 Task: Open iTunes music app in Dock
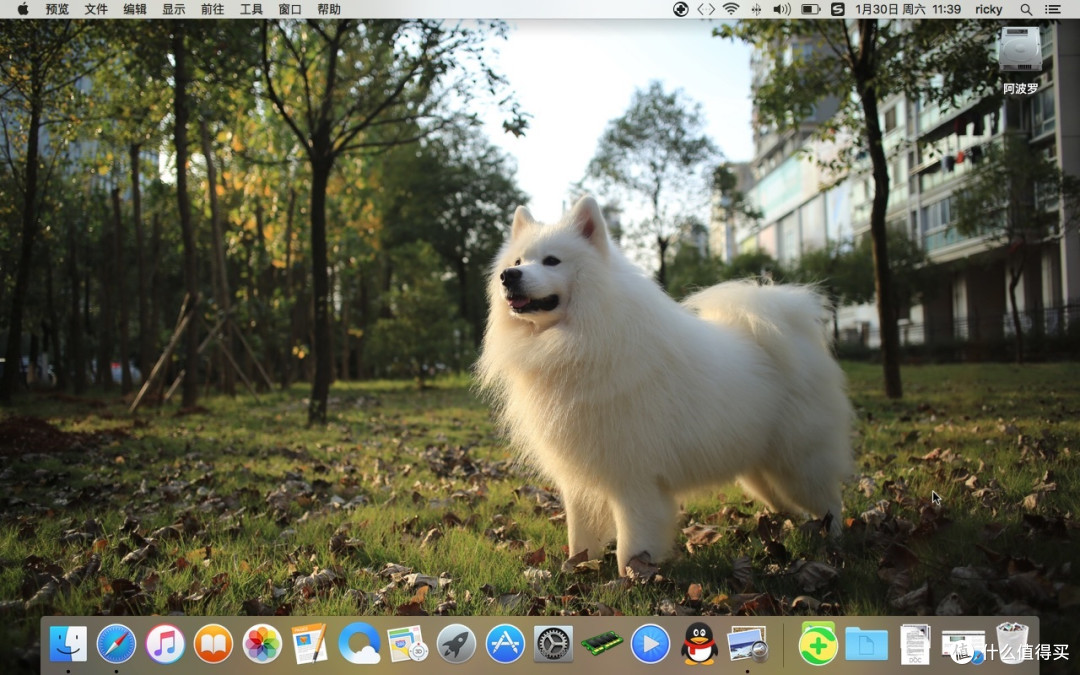[x=165, y=643]
